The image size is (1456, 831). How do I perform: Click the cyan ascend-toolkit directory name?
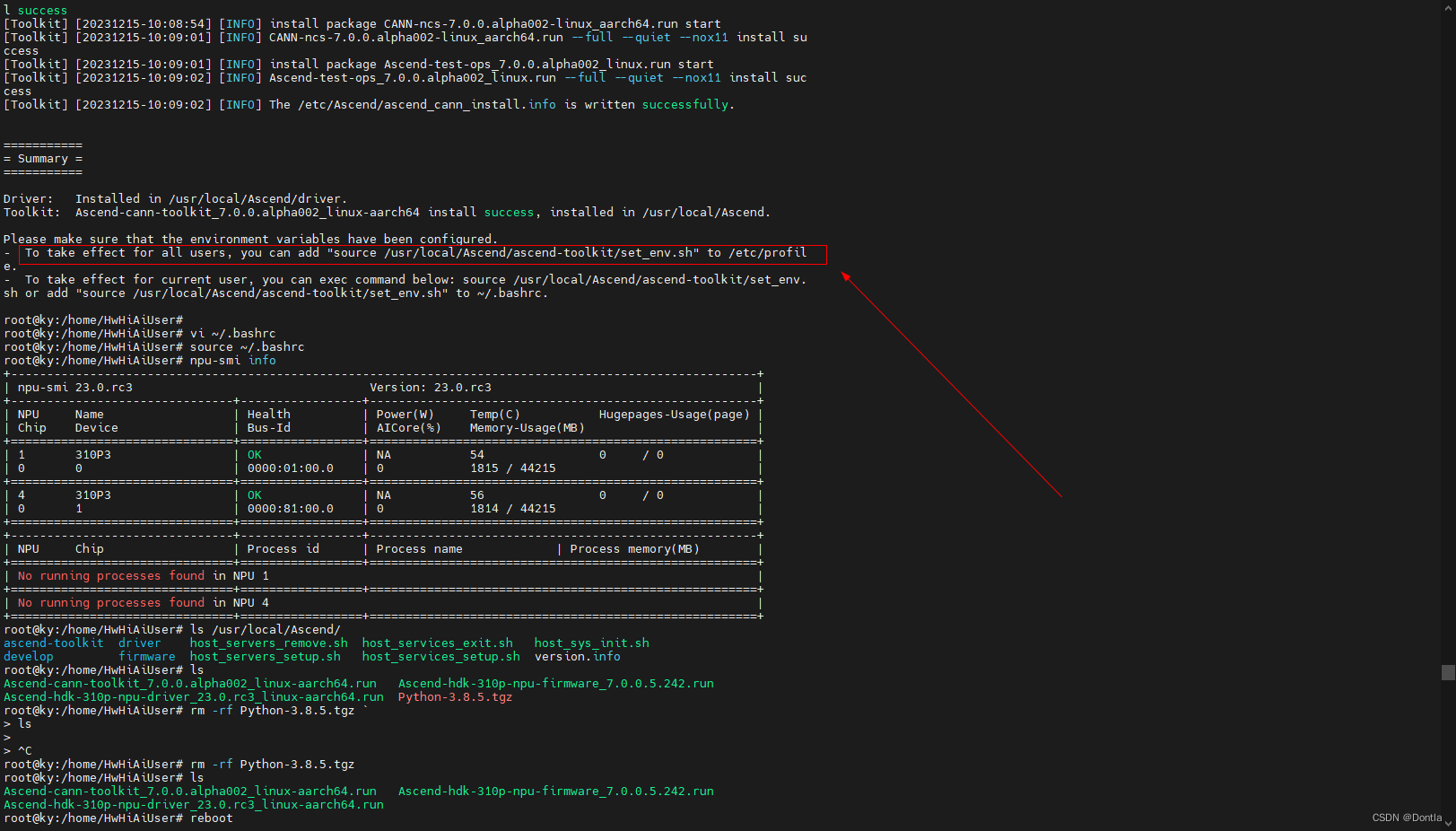pyautogui.click(x=54, y=643)
